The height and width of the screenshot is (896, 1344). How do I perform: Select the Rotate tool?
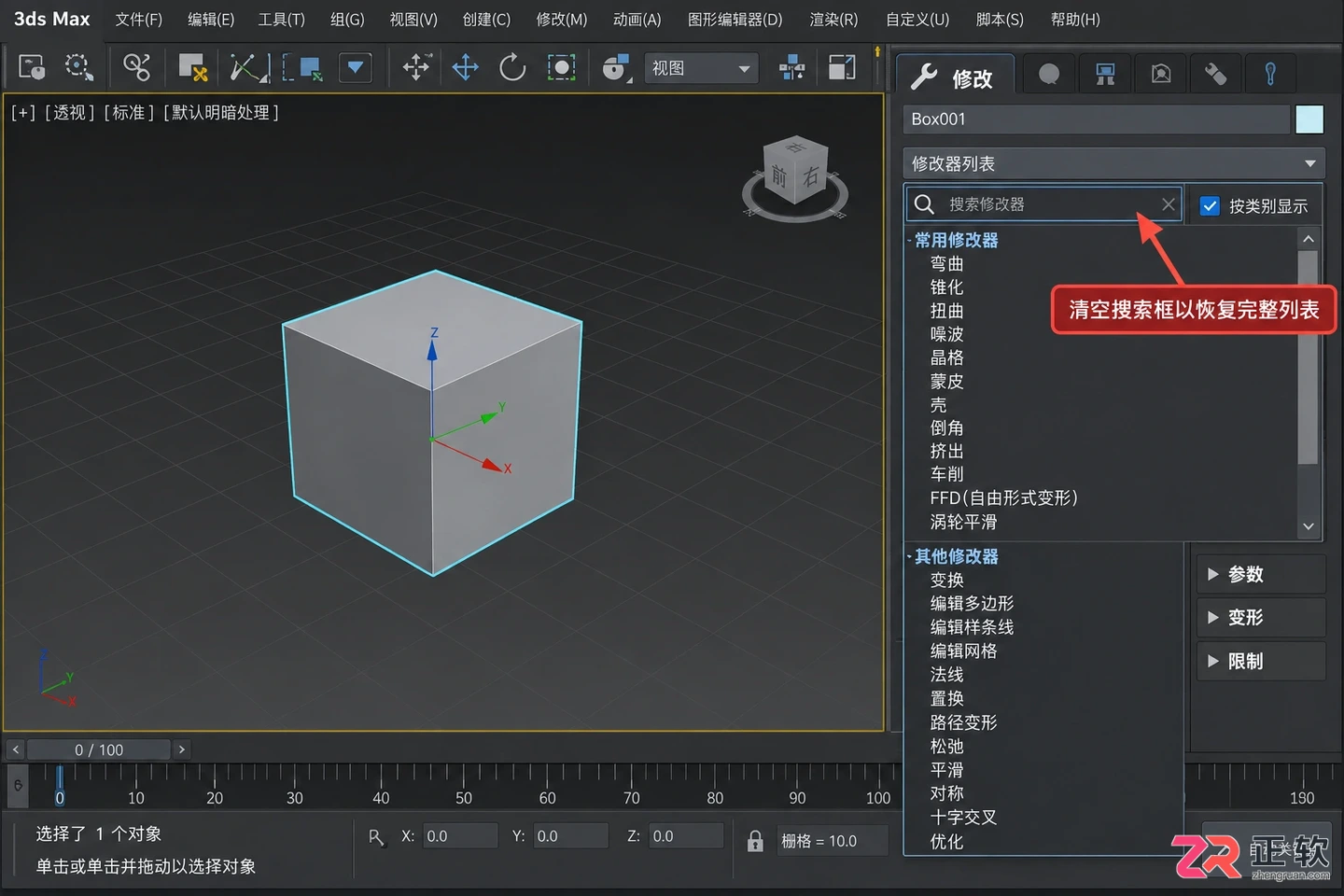pyautogui.click(x=512, y=67)
